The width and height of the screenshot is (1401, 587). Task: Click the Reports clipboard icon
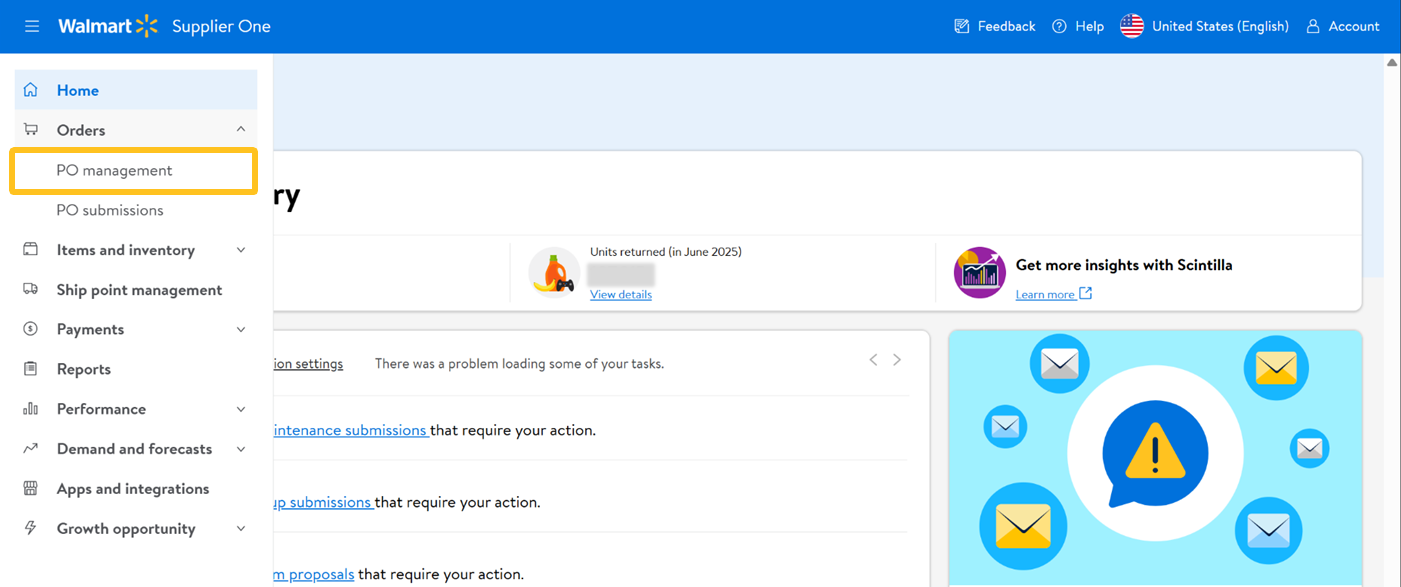pyautogui.click(x=31, y=369)
